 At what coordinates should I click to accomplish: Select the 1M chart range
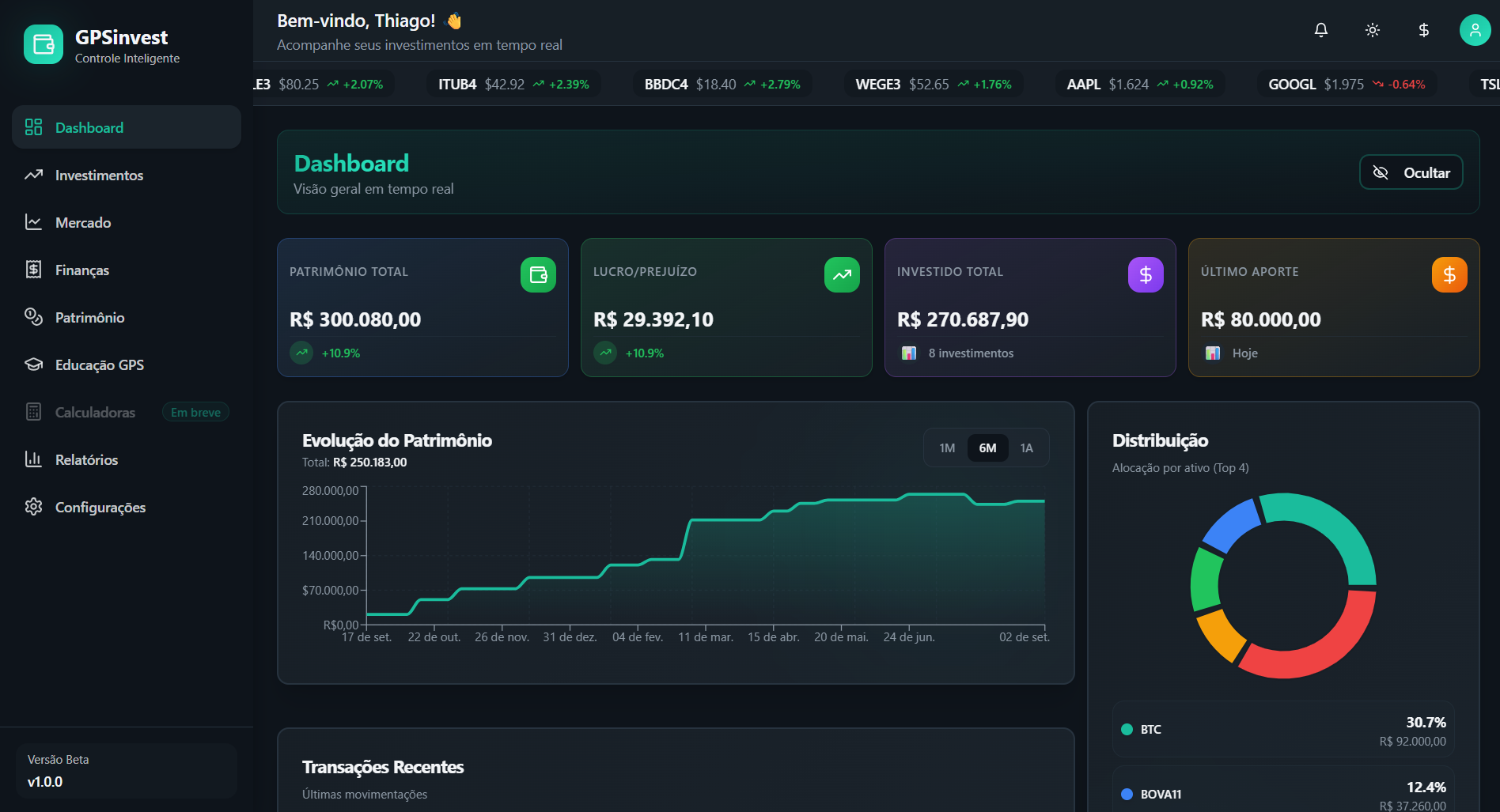tap(947, 448)
